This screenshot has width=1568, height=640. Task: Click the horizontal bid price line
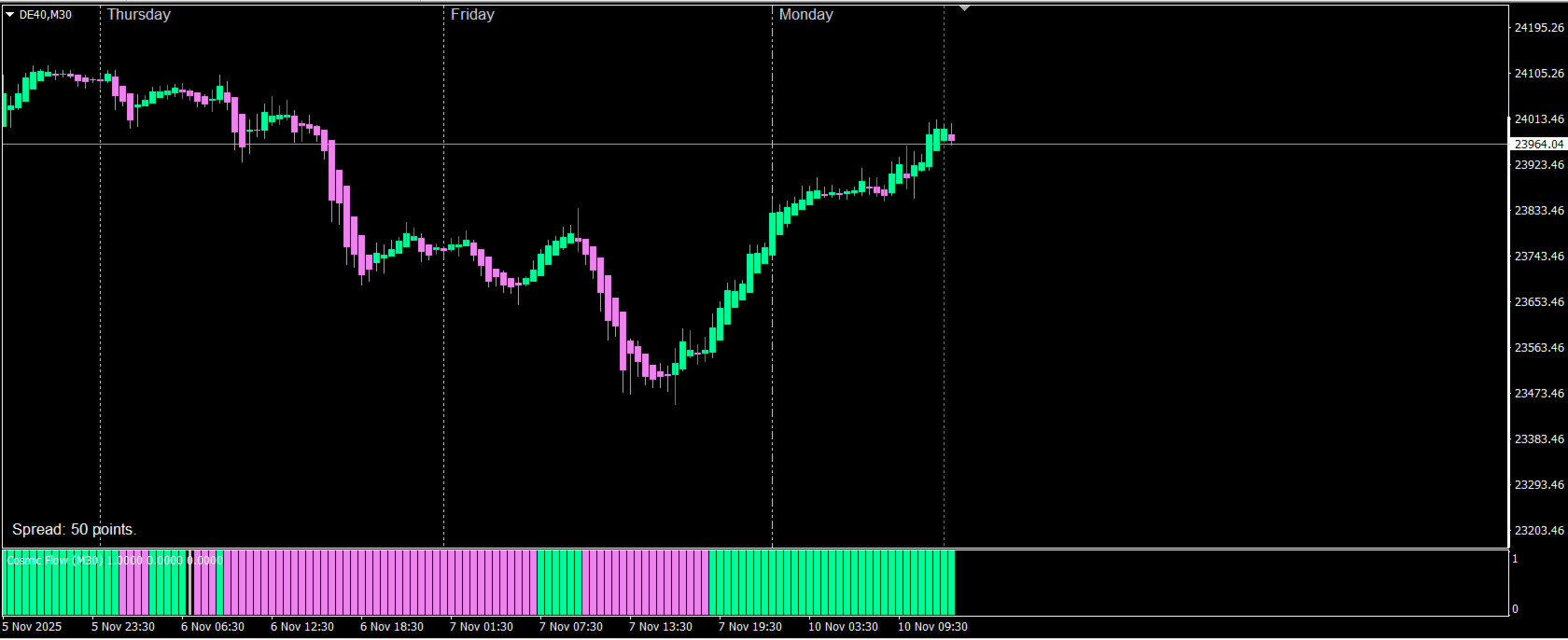[x=755, y=145]
